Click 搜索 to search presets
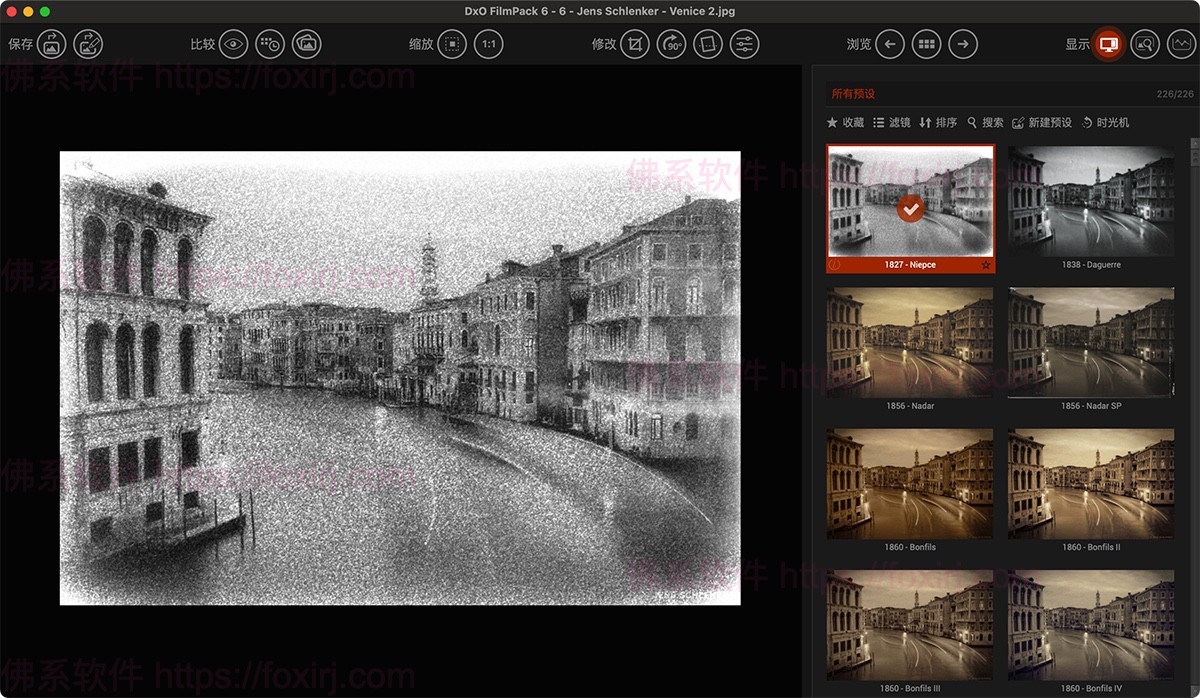The height and width of the screenshot is (698, 1200). coord(985,122)
